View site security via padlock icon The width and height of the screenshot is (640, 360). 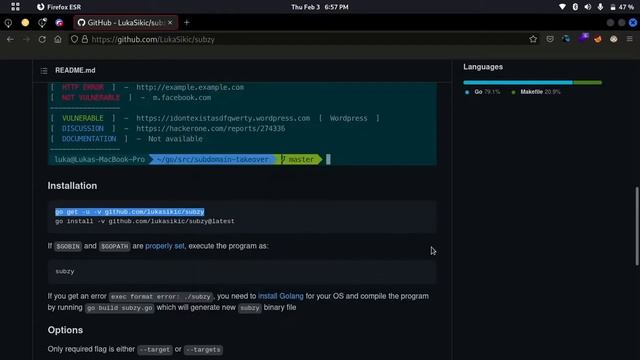point(84,39)
